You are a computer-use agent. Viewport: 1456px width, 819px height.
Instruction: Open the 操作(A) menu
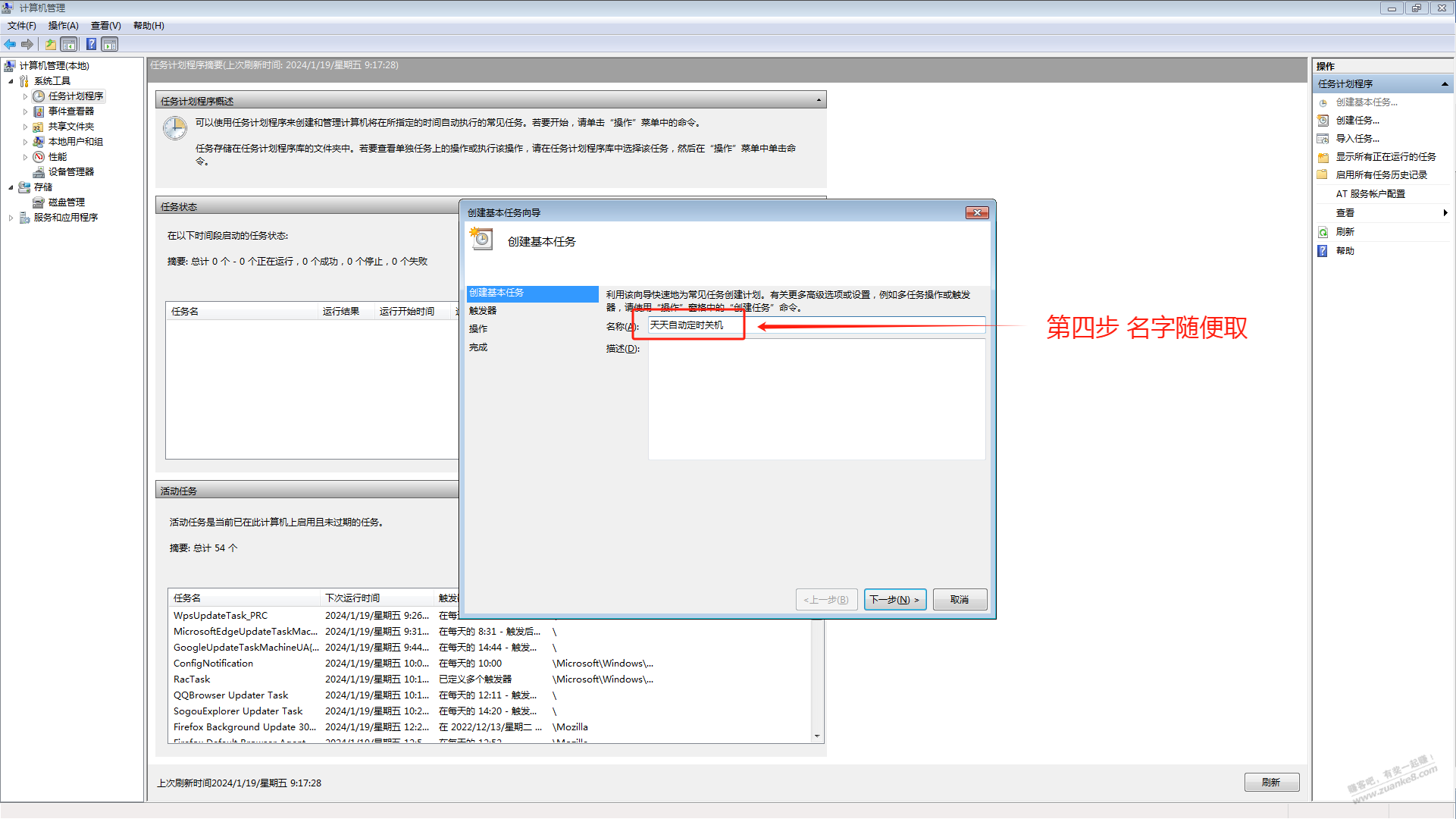(64, 26)
